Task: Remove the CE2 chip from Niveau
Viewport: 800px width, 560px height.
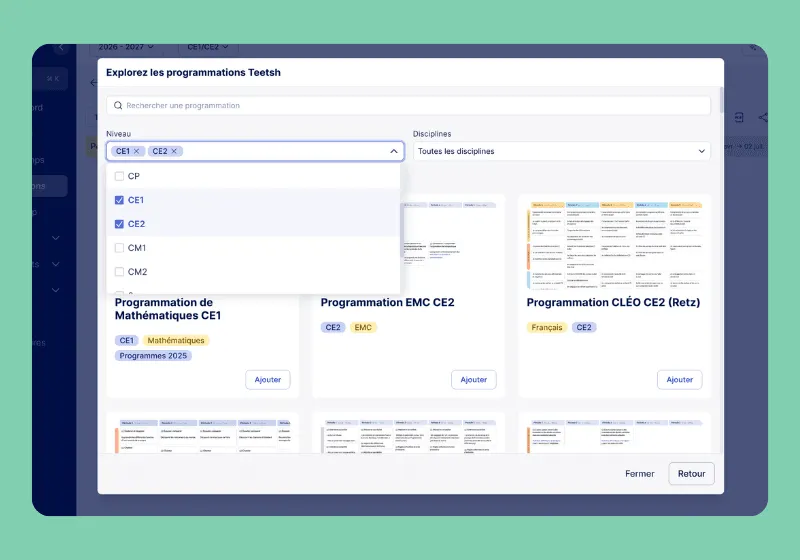Action: pos(174,151)
